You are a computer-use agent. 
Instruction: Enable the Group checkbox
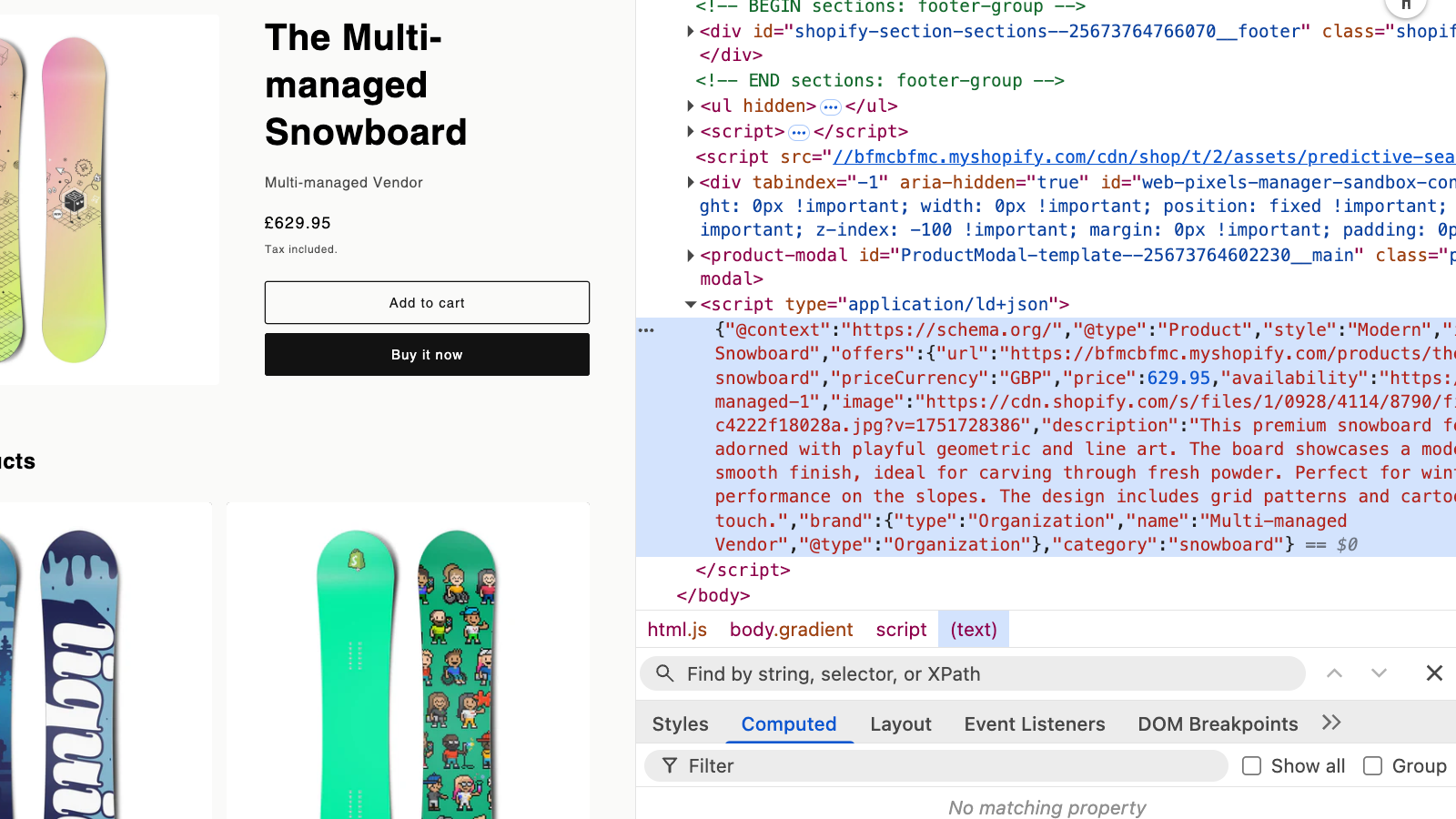[1372, 766]
